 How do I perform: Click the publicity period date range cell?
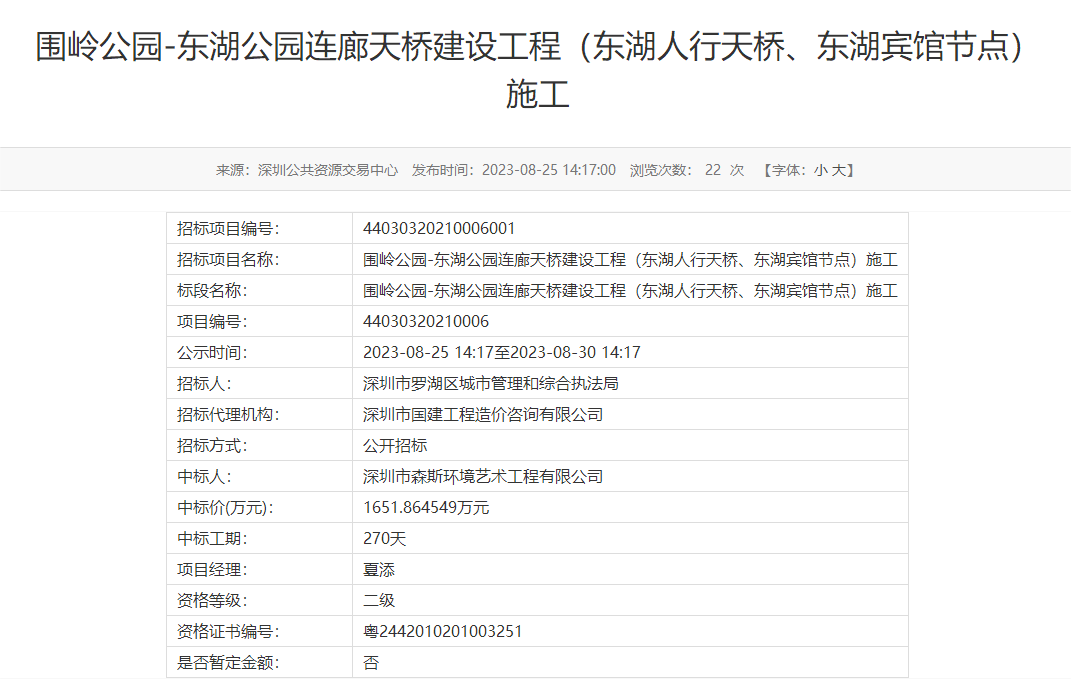point(501,353)
